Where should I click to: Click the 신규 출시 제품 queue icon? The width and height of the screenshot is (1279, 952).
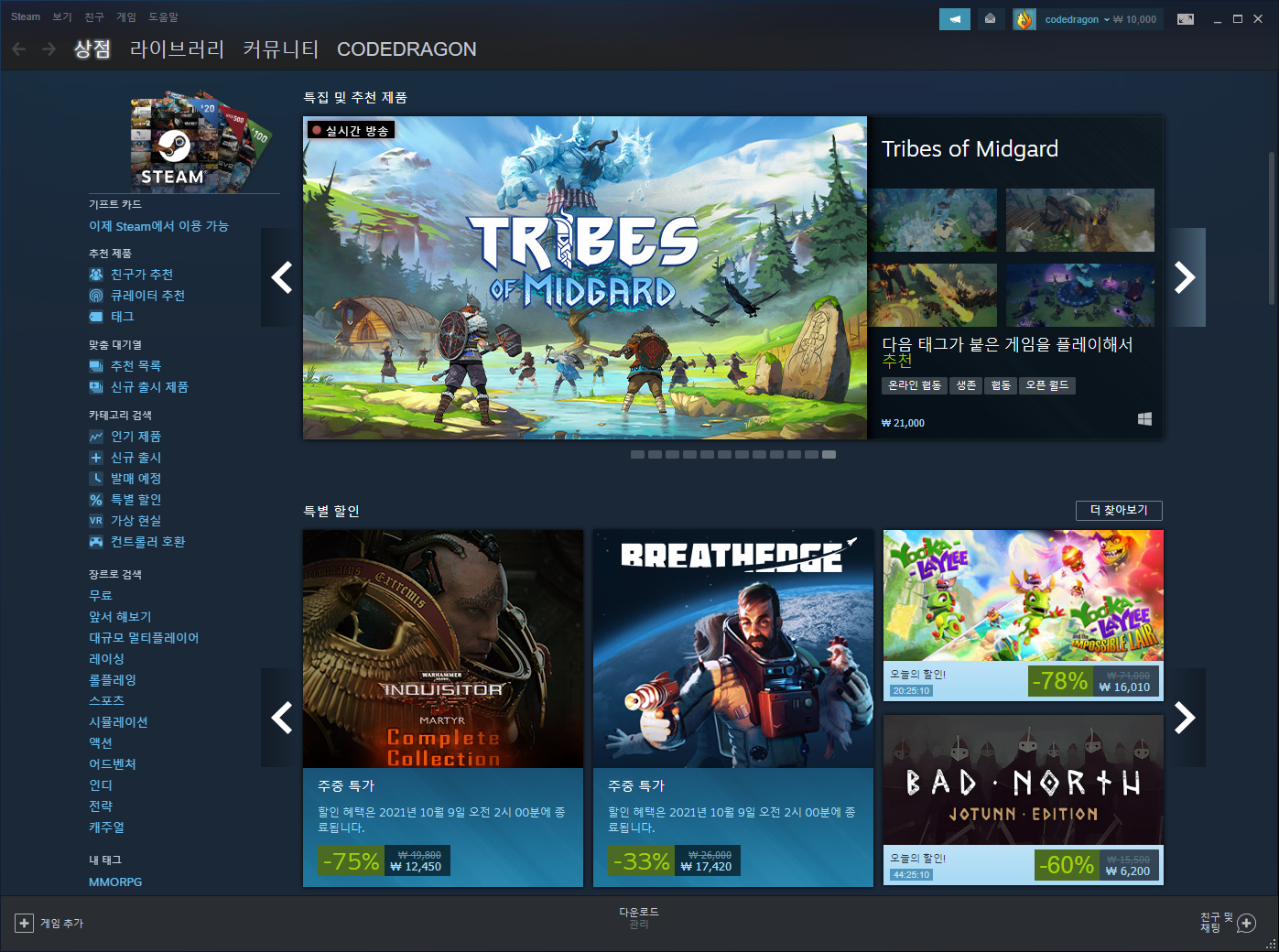tap(96, 387)
